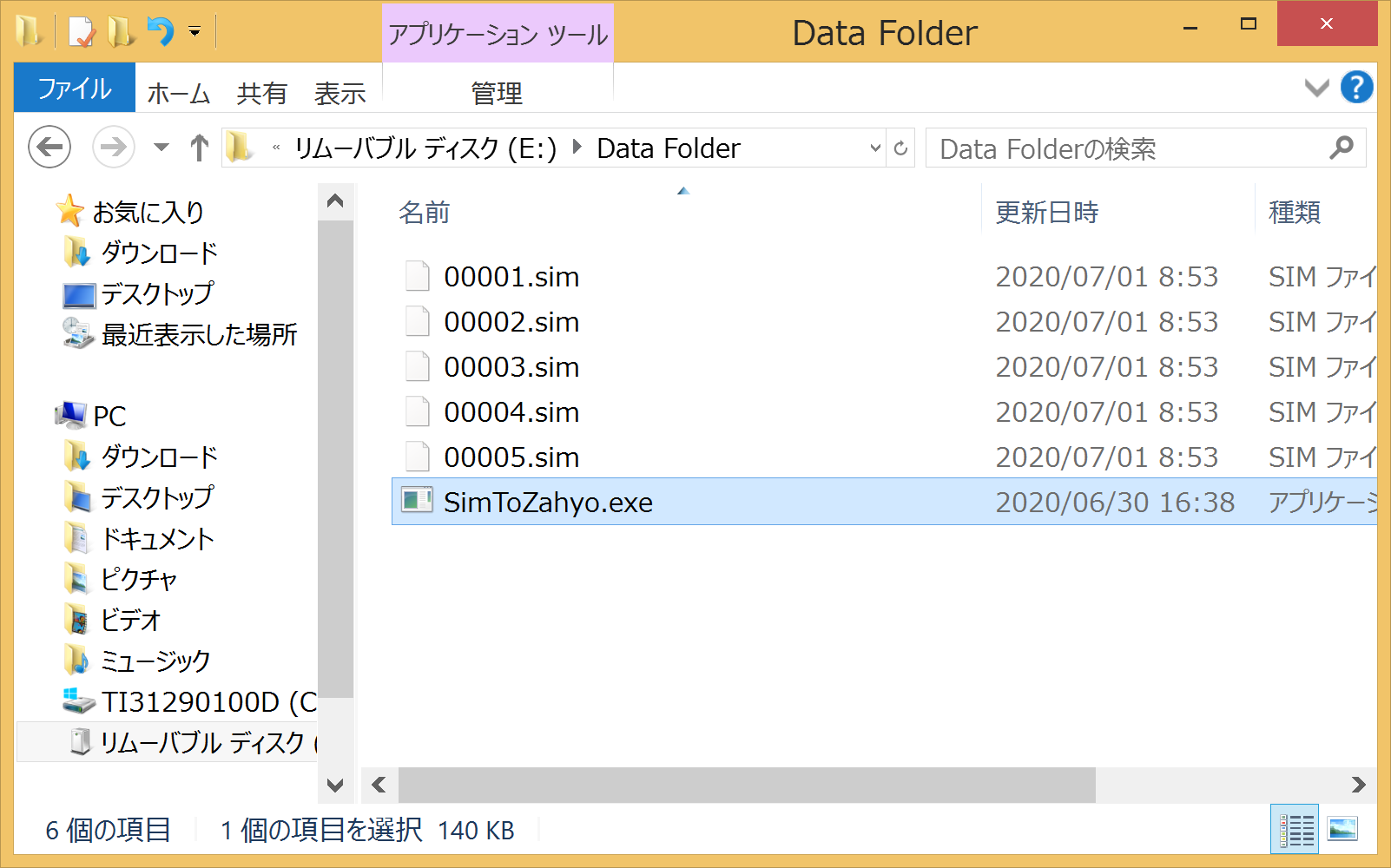Click navigation pane scroll down arrow
1391x868 pixels.
pos(335,785)
